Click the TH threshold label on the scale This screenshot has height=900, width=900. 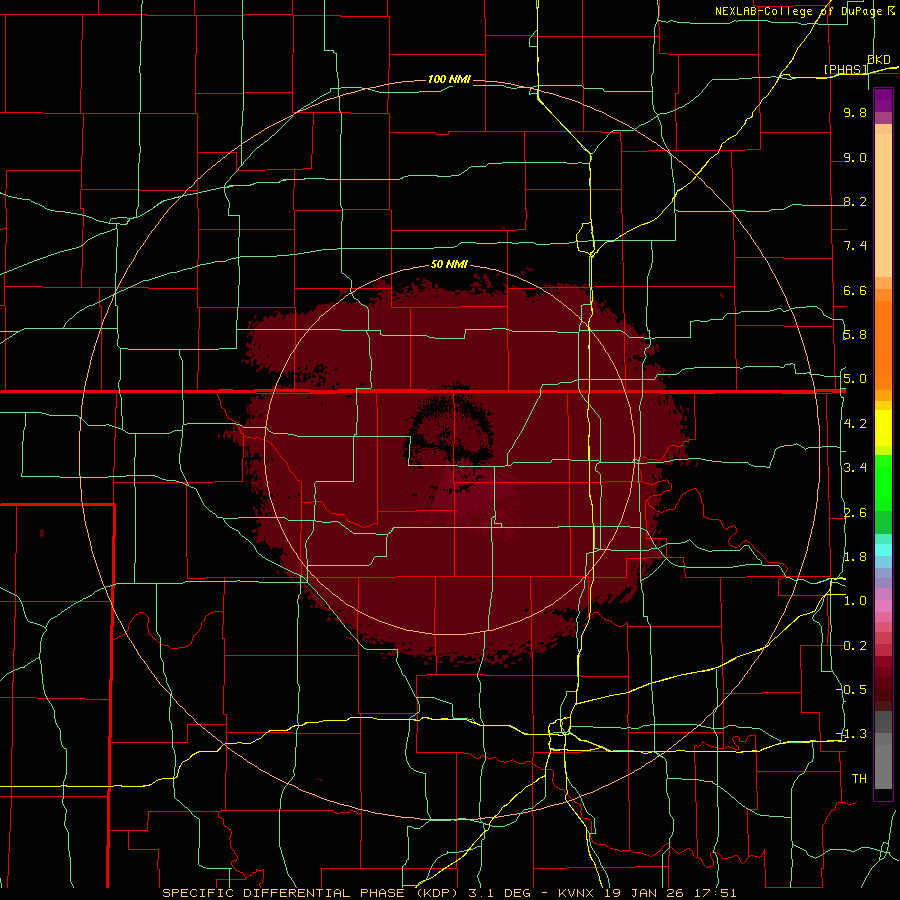point(859,779)
